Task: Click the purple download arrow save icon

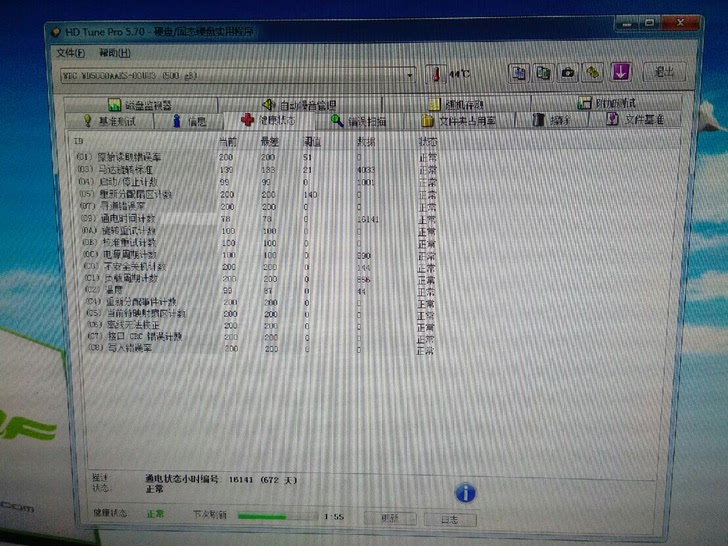Action: 621,72
